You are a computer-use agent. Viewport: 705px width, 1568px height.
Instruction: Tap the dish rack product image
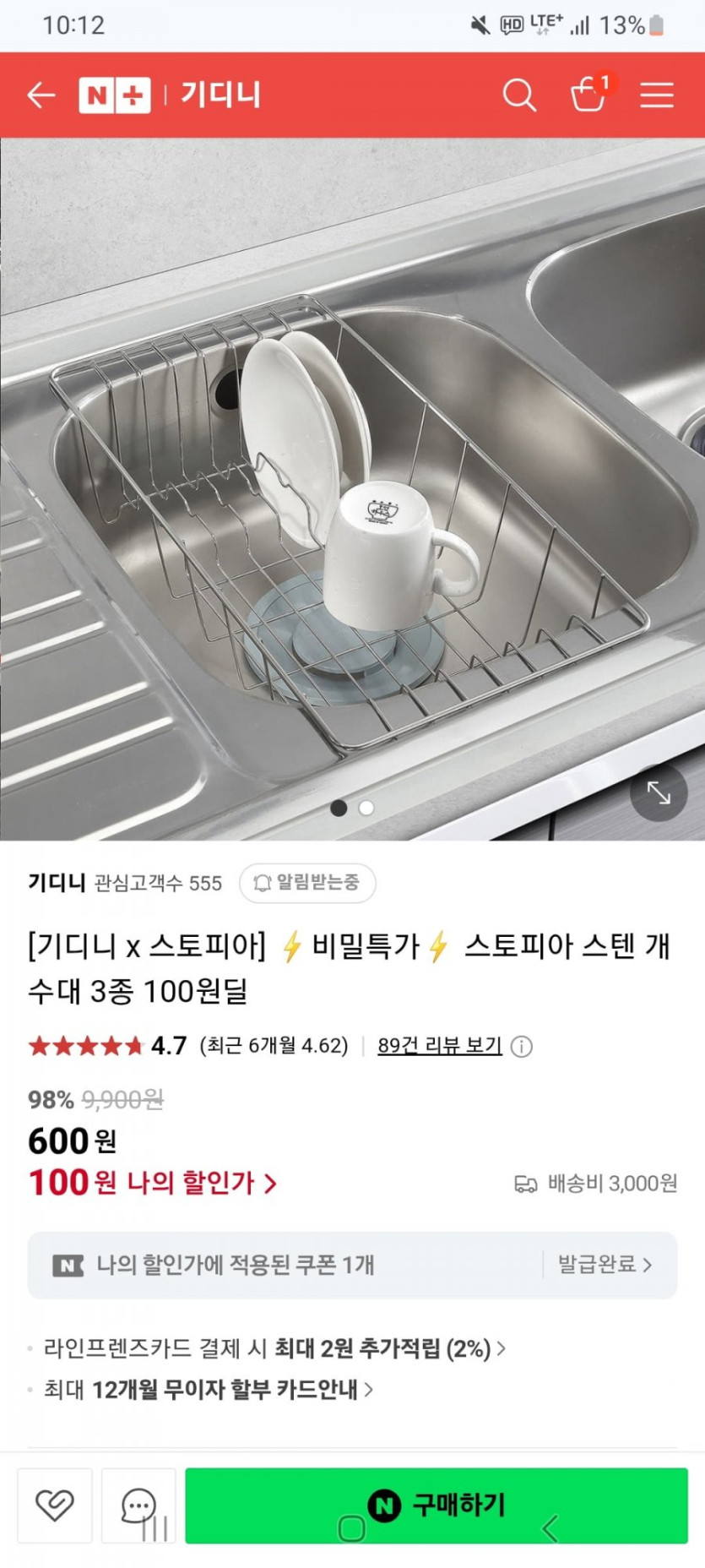[x=352, y=489]
